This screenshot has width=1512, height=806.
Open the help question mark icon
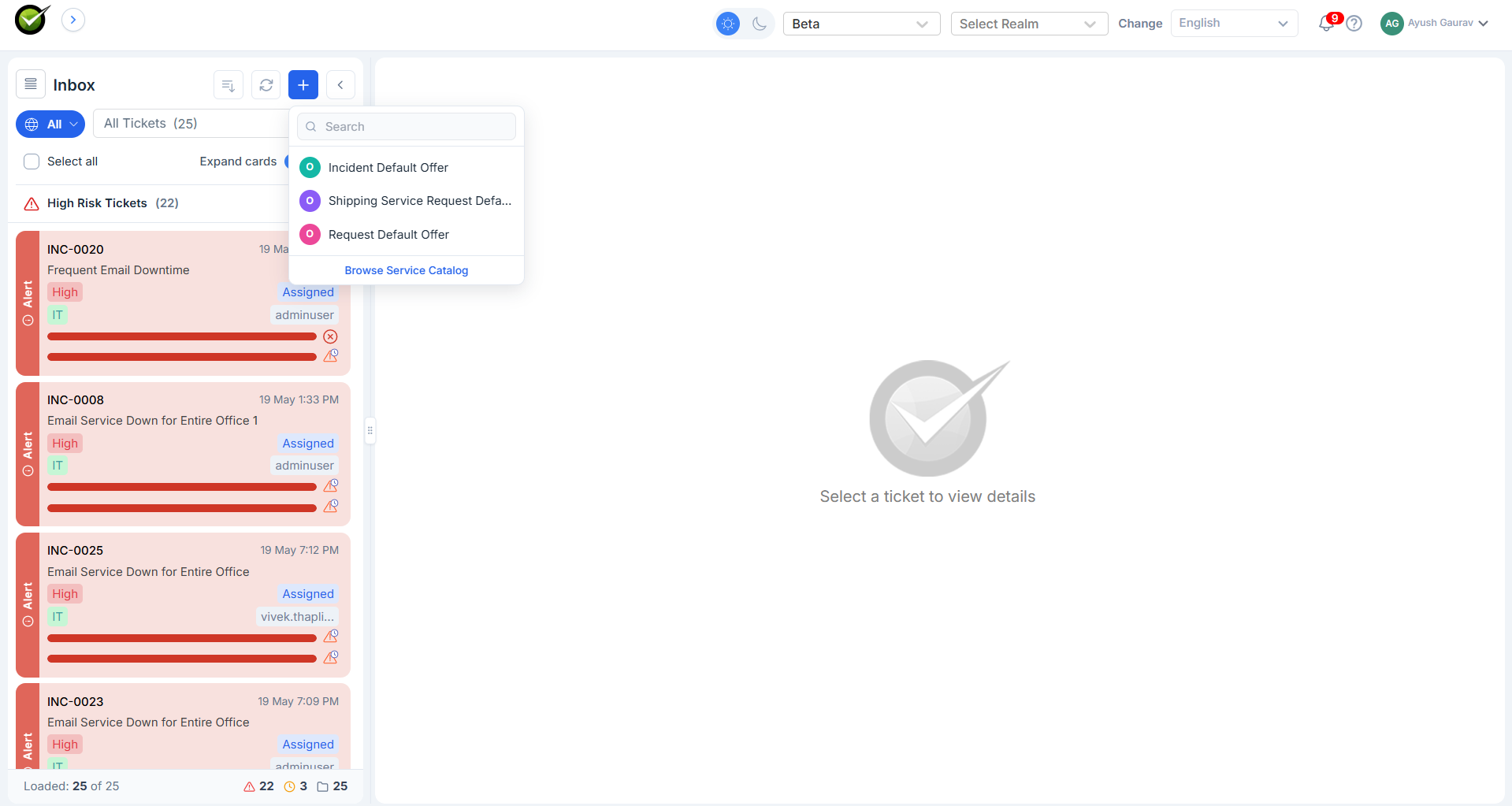(x=1354, y=24)
